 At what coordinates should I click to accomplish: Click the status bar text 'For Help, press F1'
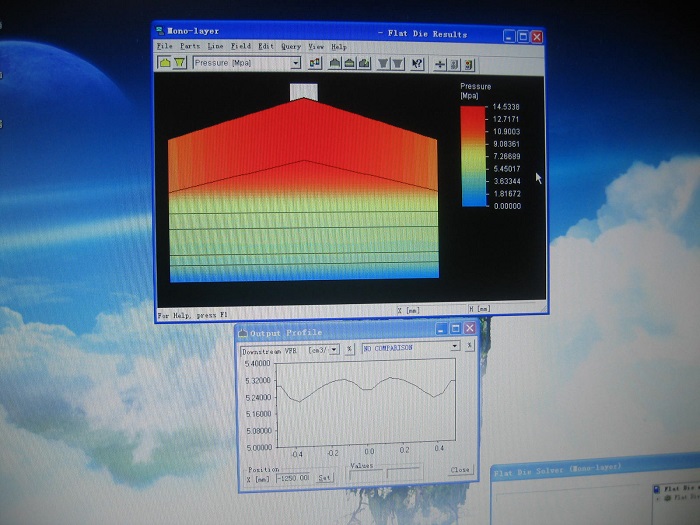click(192, 315)
